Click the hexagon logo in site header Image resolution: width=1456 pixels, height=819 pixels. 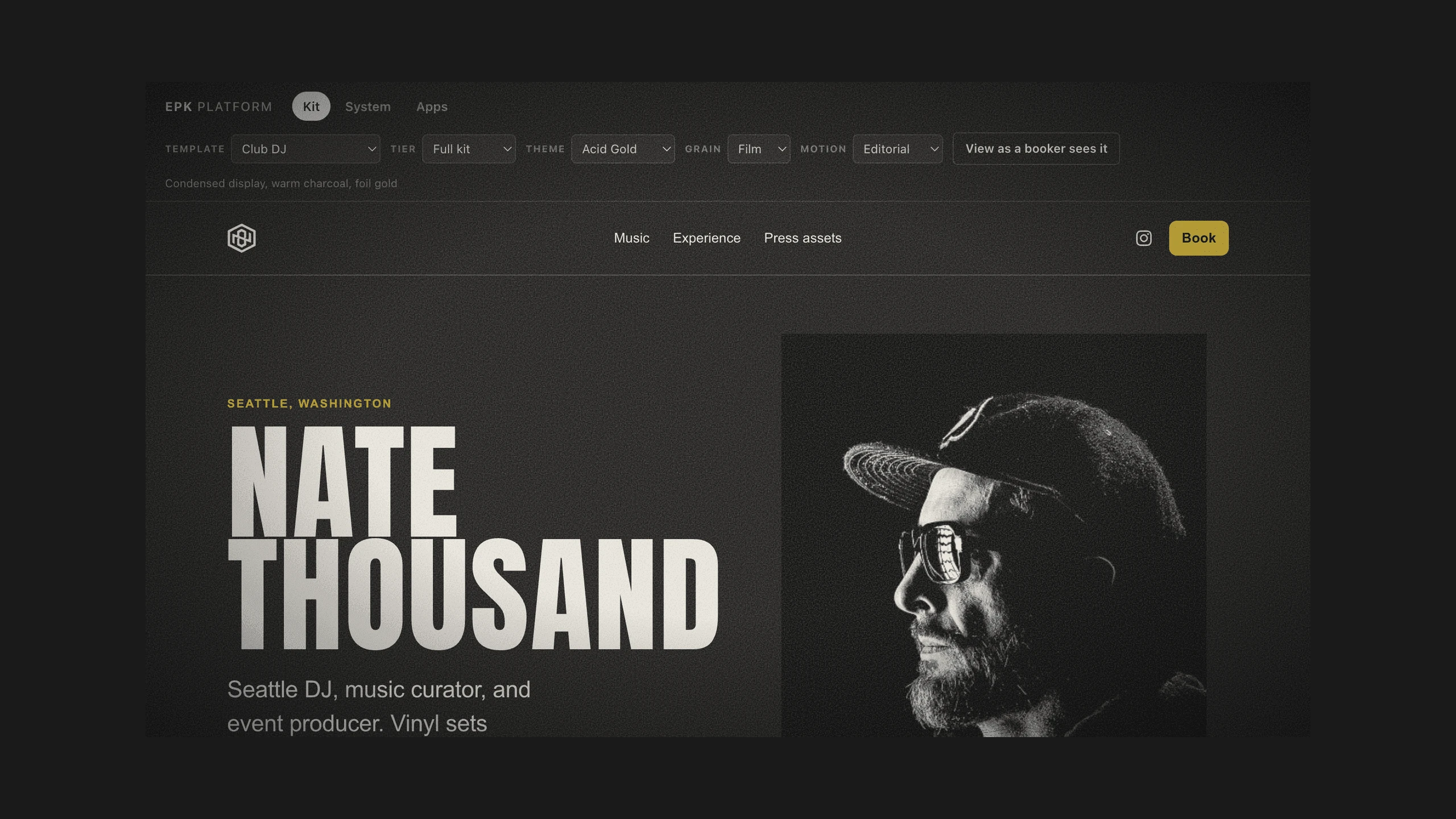[x=242, y=238]
